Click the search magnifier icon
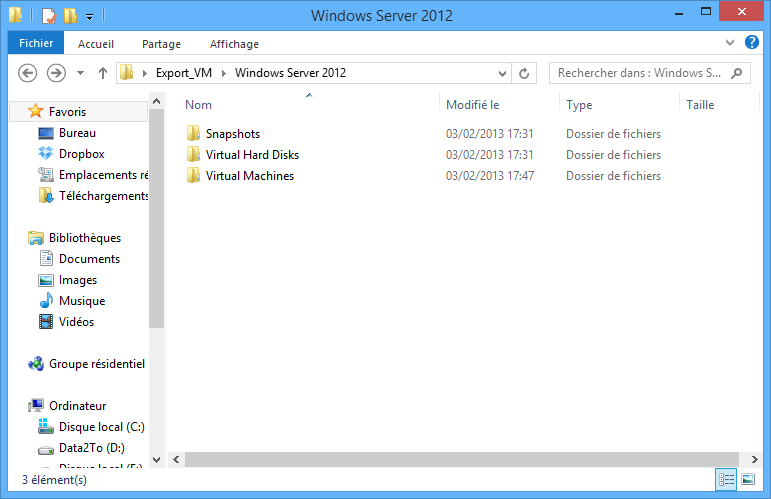 [x=737, y=73]
